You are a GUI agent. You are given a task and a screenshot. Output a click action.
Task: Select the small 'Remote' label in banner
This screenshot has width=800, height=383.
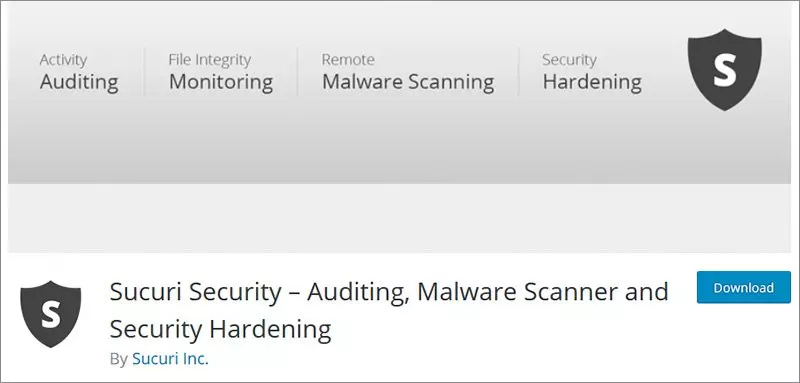tap(348, 60)
